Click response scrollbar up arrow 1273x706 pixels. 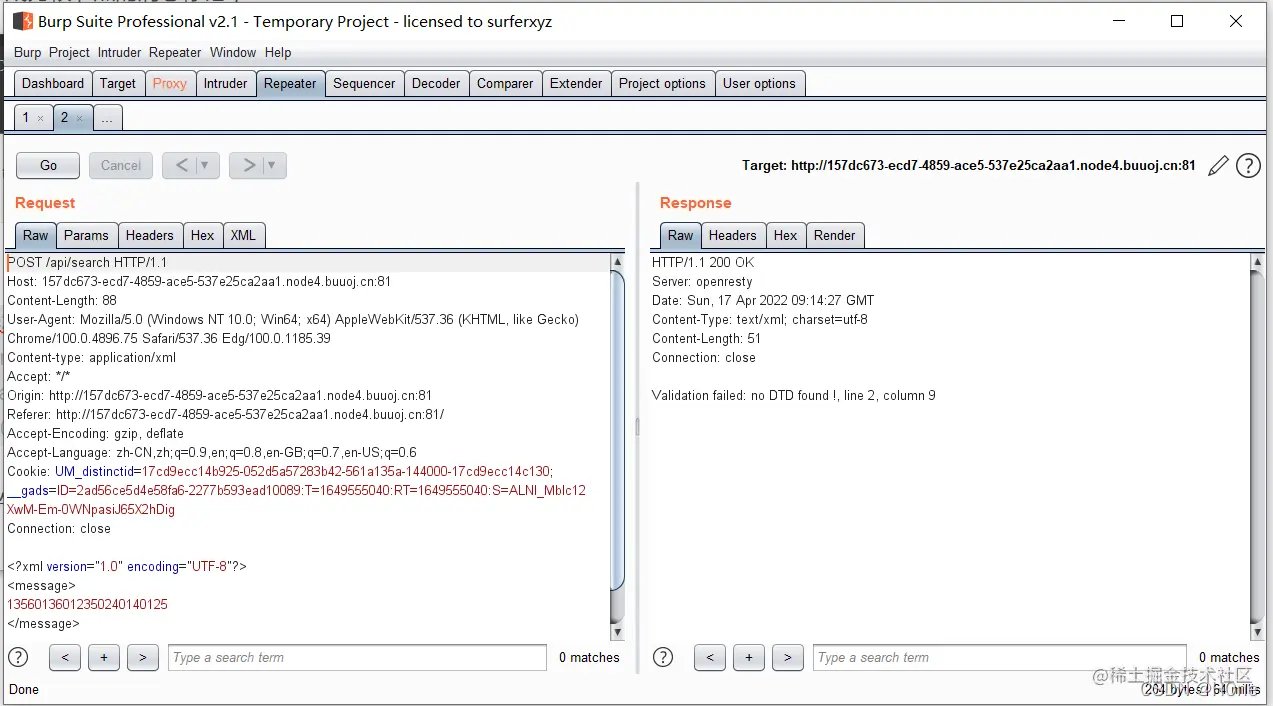1258,261
